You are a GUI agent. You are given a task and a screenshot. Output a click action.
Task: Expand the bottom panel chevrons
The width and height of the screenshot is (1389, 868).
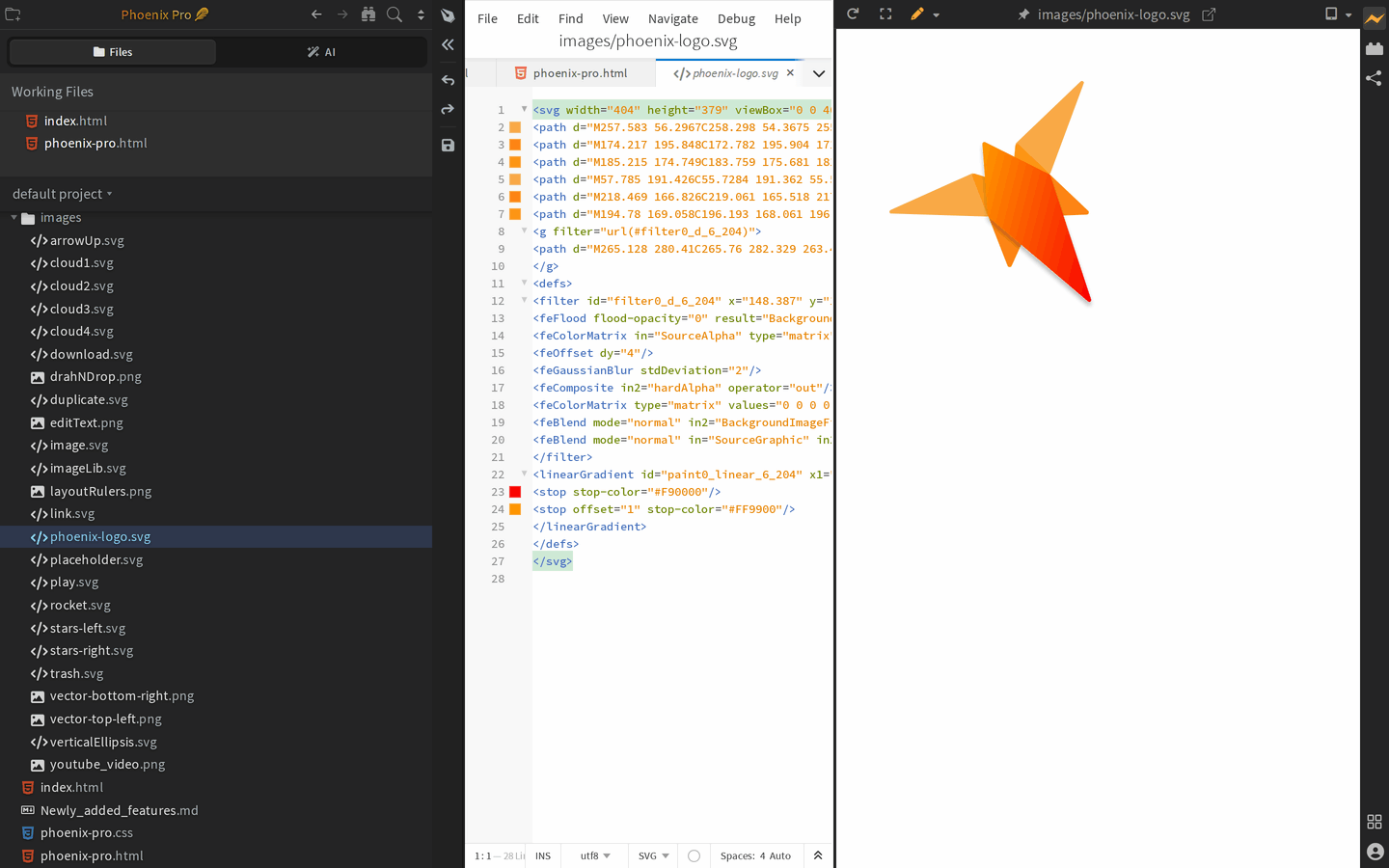point(818,855)
